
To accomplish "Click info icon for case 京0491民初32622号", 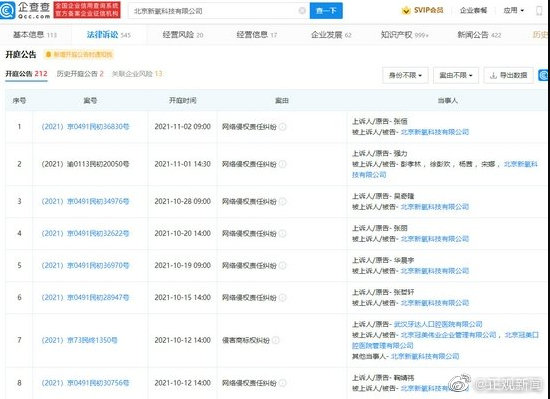I will tap(283, 234).
